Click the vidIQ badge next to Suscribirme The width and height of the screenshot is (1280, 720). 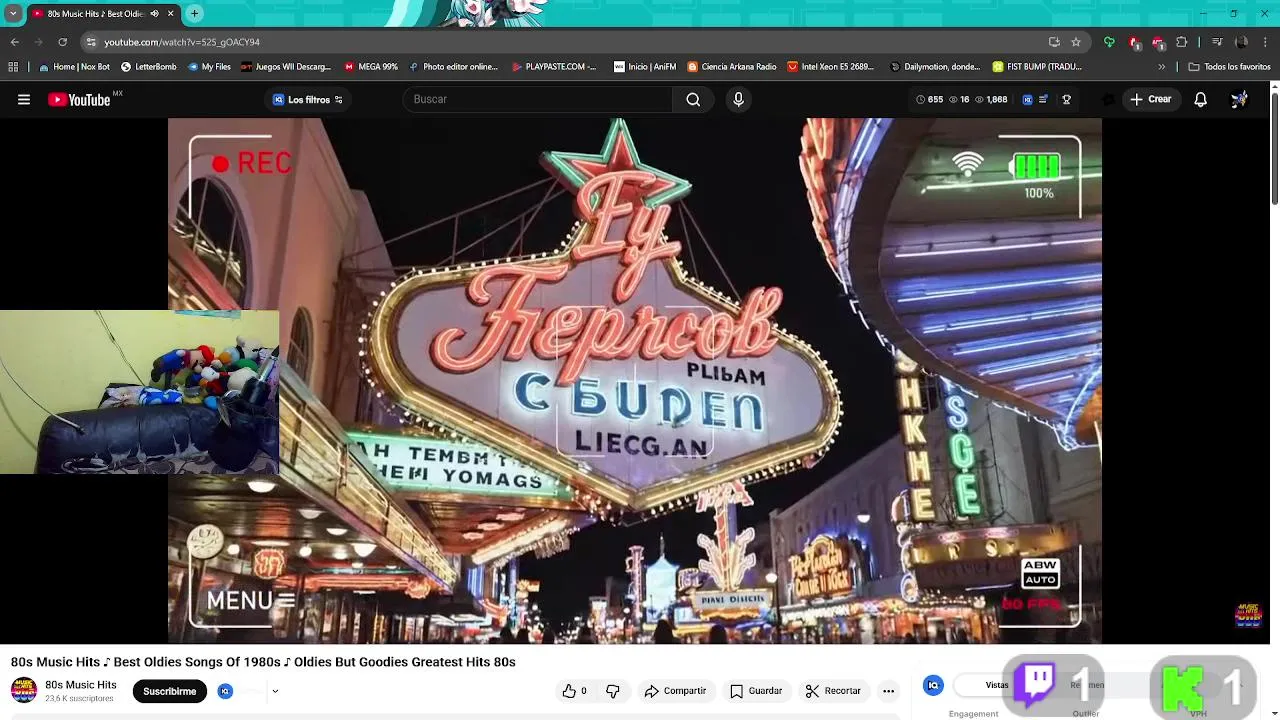pos(225,691)
